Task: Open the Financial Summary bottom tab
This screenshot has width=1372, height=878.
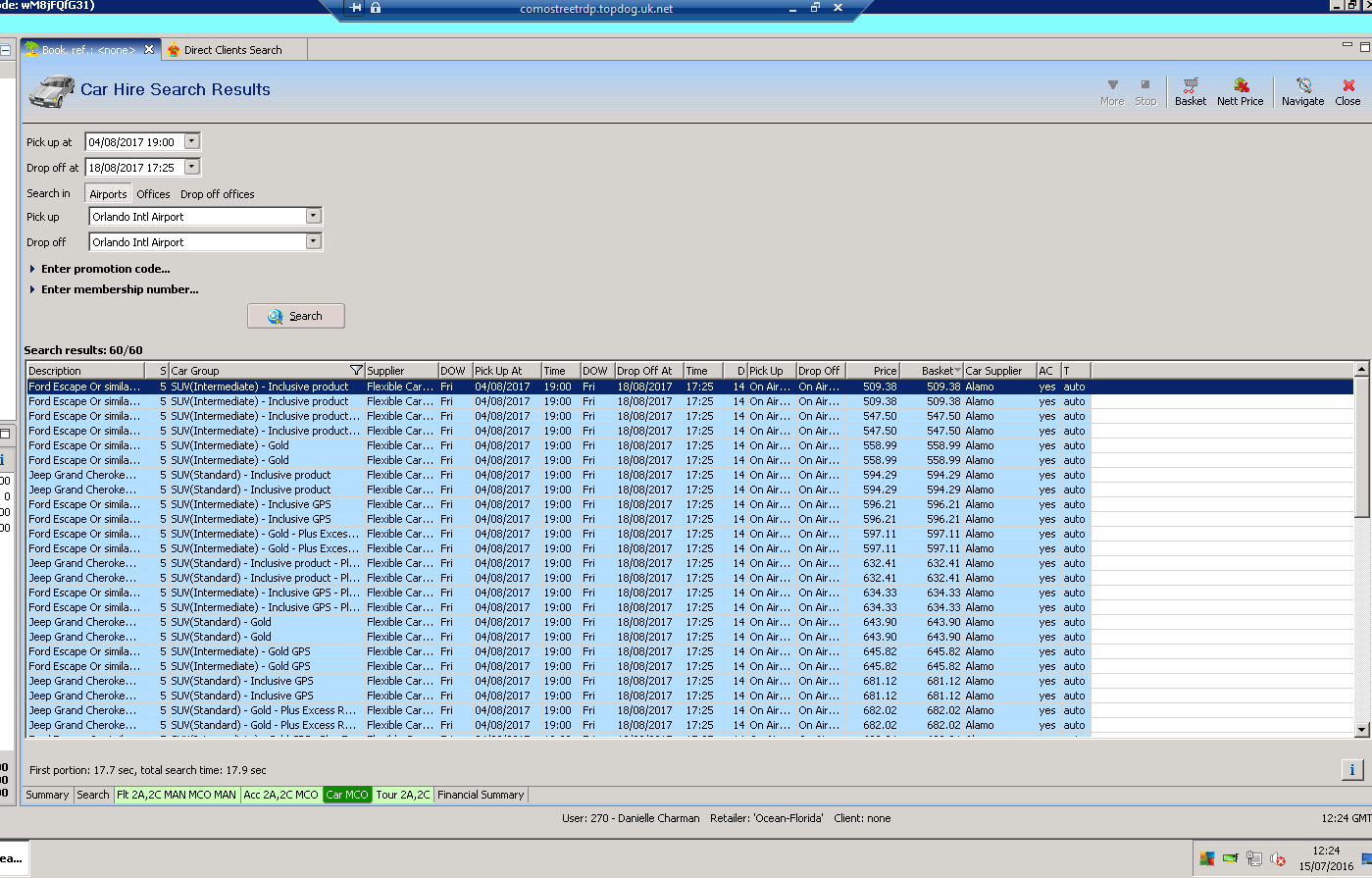Action: tap(481, 795)
